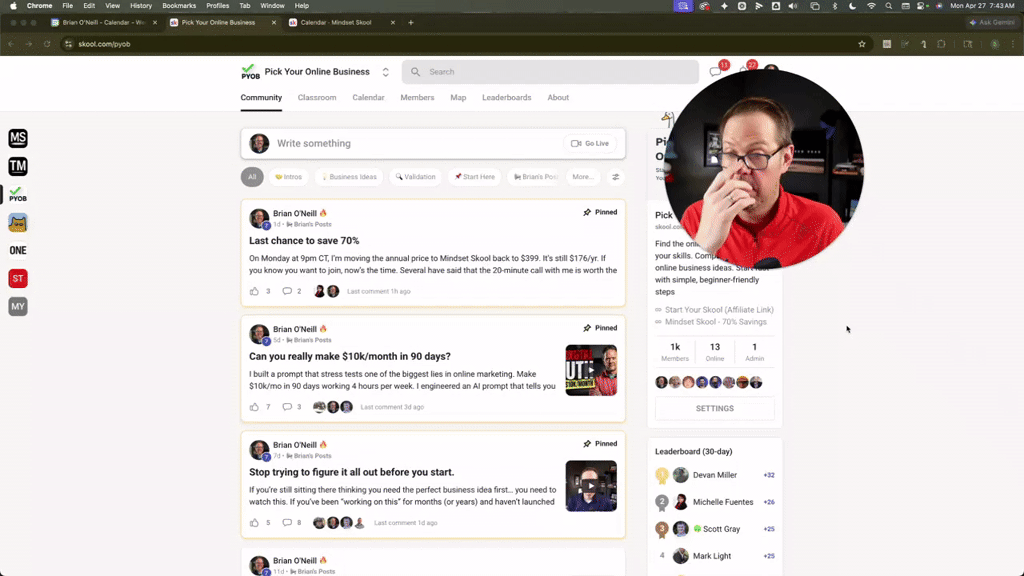Click the search magnifier icon
Viewport: 1024px width, 576px height.
point(415,72)
